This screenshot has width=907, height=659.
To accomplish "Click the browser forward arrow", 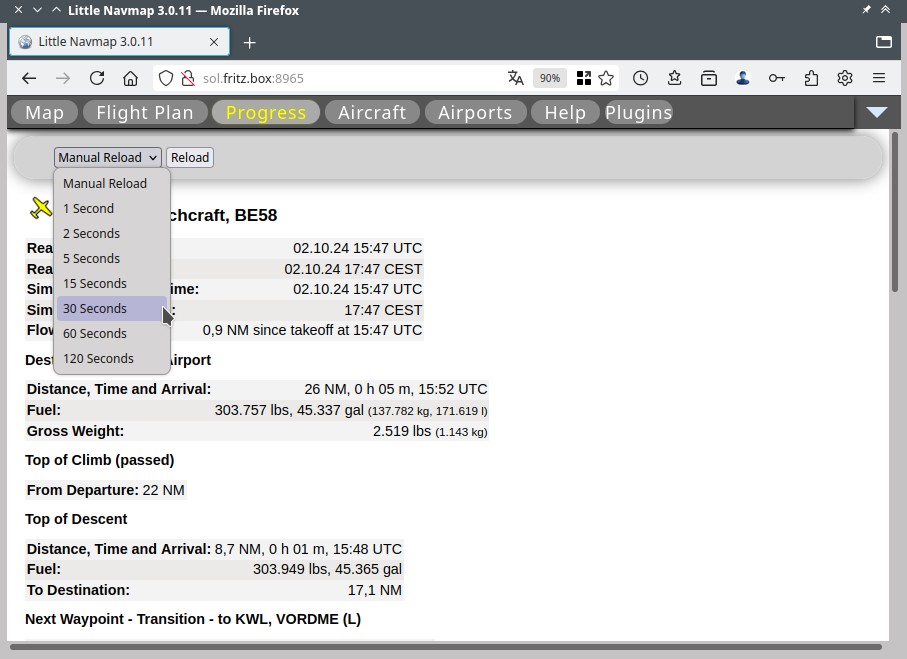I will coord(62,78).
